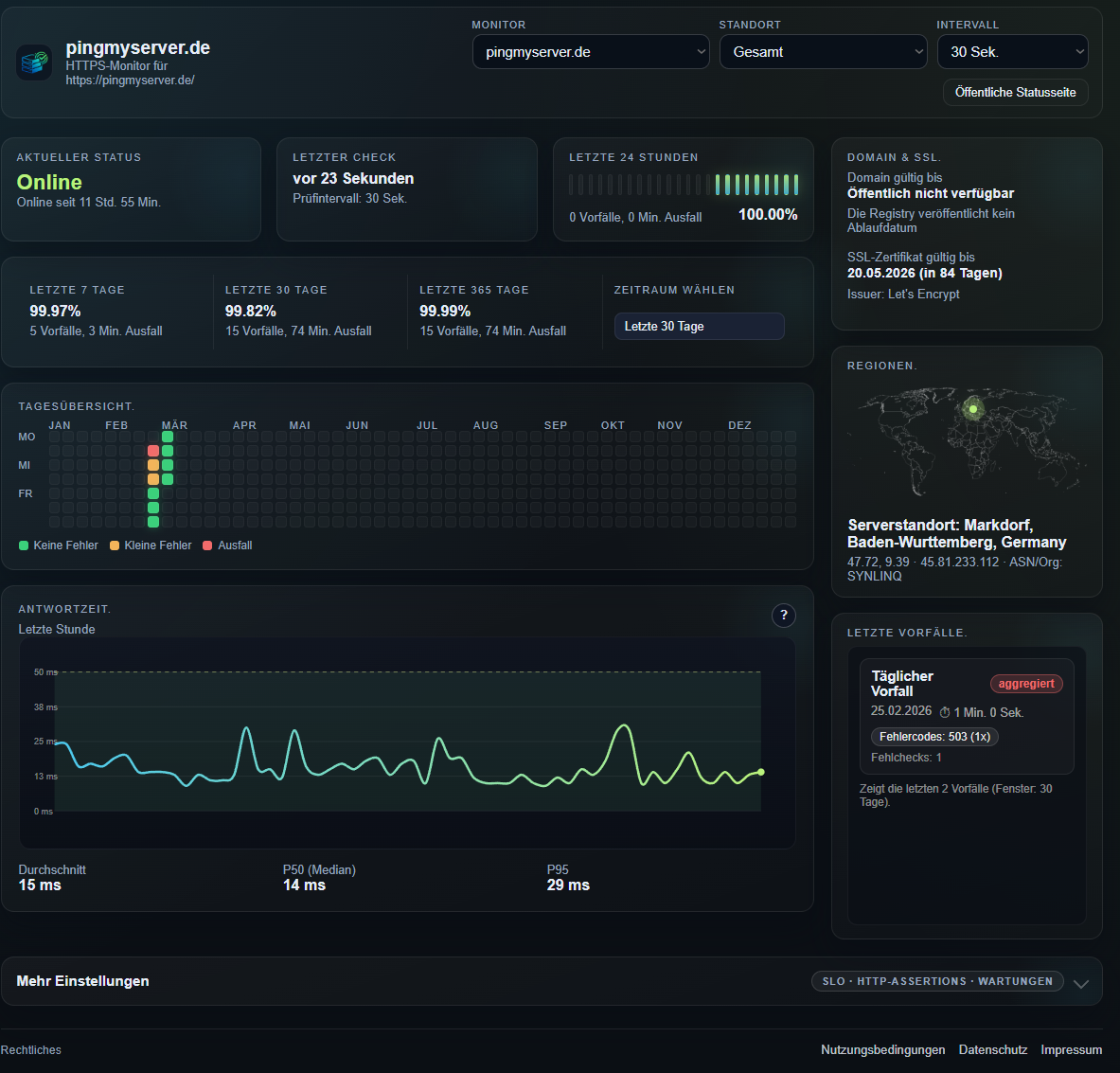
Task: Open the question mark help in Antwortzeit
Action: (783, 616)
